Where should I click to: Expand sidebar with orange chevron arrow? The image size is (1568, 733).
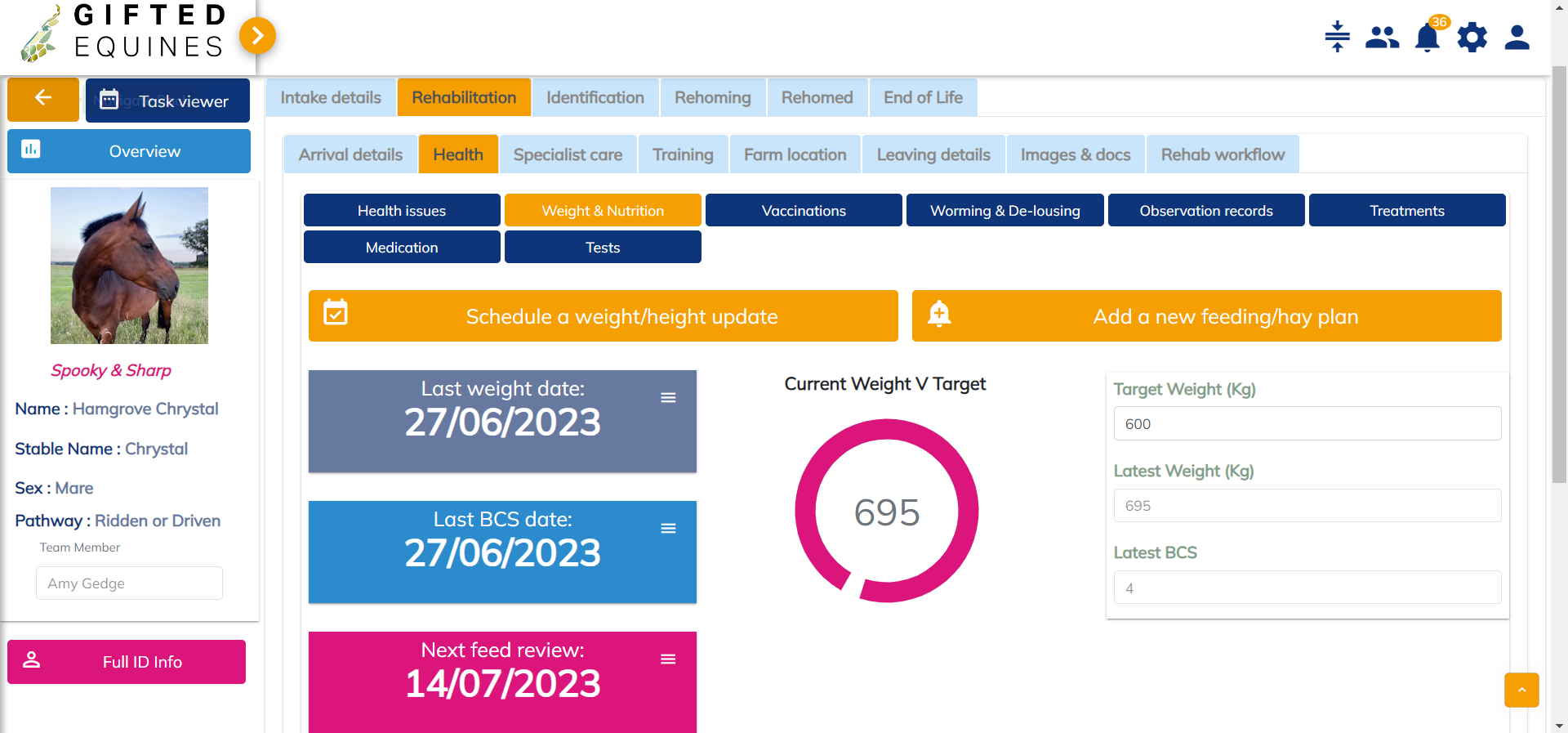click(x=257, y=35)
